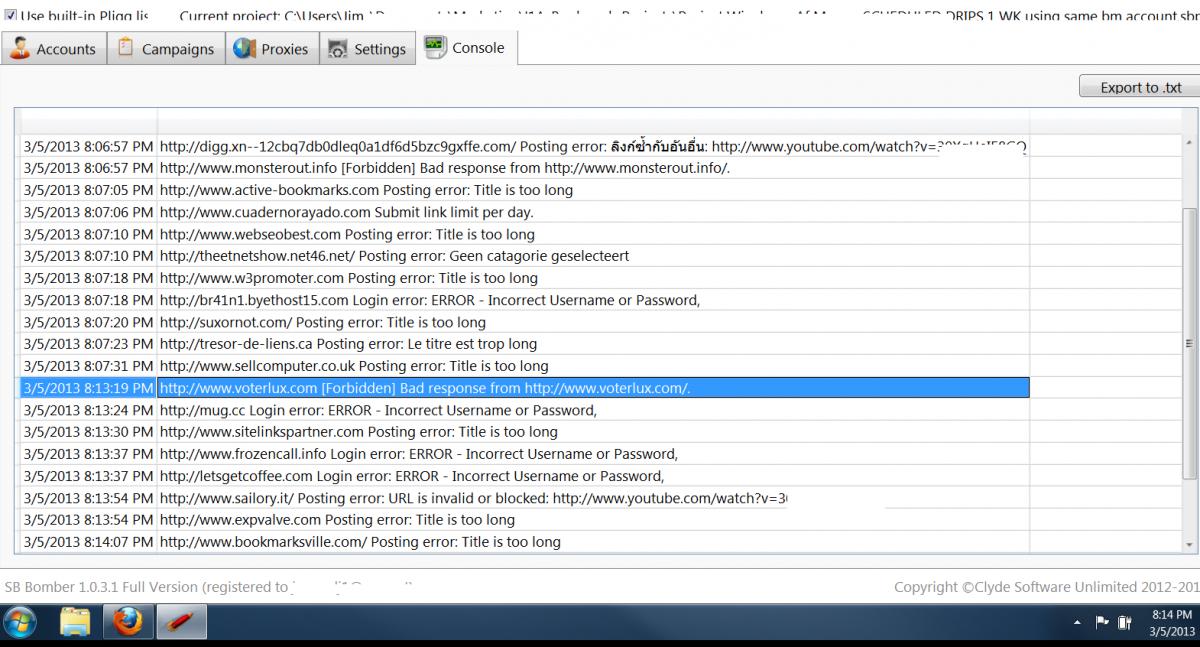Click the expvalve.com posting error row
Screen dimensions: 1200x647
coord(525,520)
